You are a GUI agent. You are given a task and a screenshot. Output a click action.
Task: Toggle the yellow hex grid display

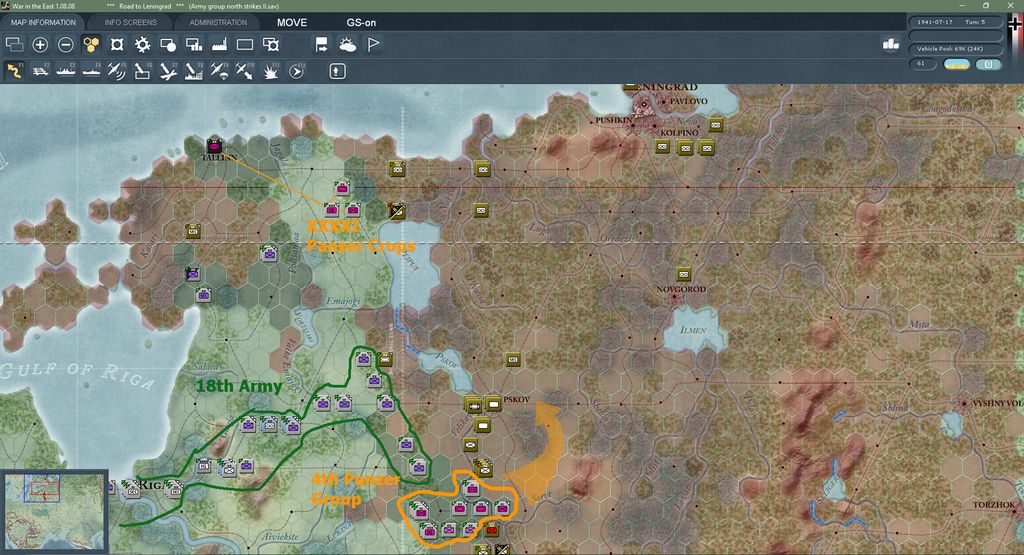click(x=91, y=44)
